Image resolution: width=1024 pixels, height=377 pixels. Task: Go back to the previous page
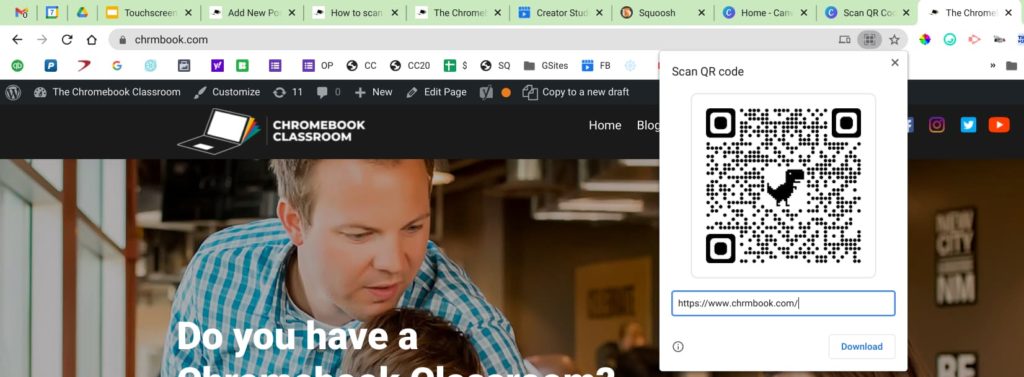17,40
